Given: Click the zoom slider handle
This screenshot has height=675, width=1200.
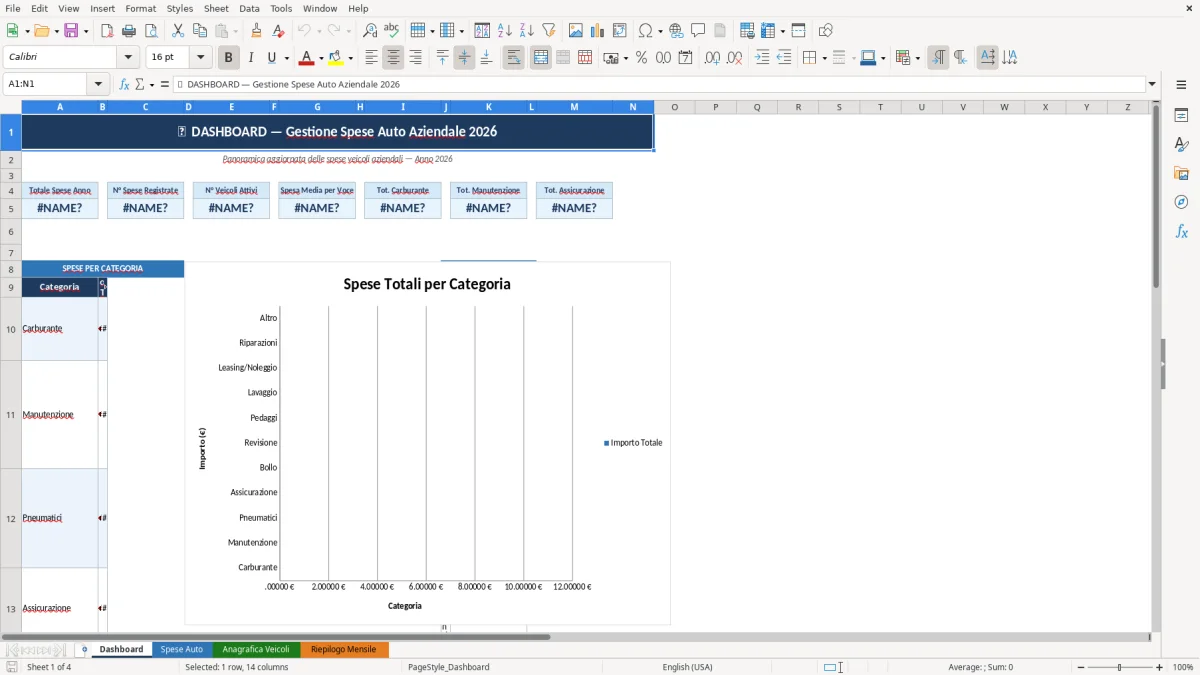Looking at the screenshot, I should tap(1120, 667).
